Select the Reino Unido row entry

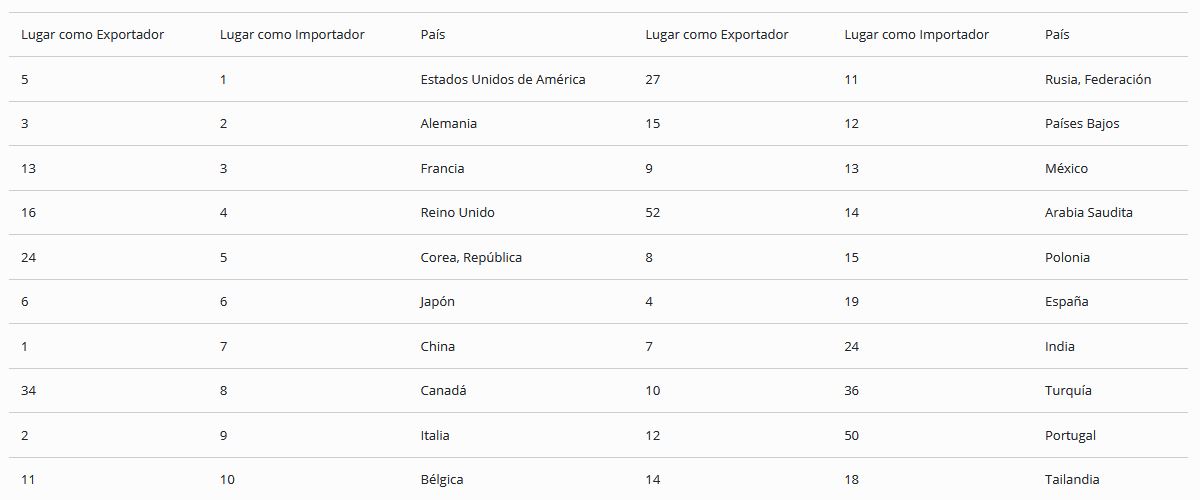pos(457,212)
